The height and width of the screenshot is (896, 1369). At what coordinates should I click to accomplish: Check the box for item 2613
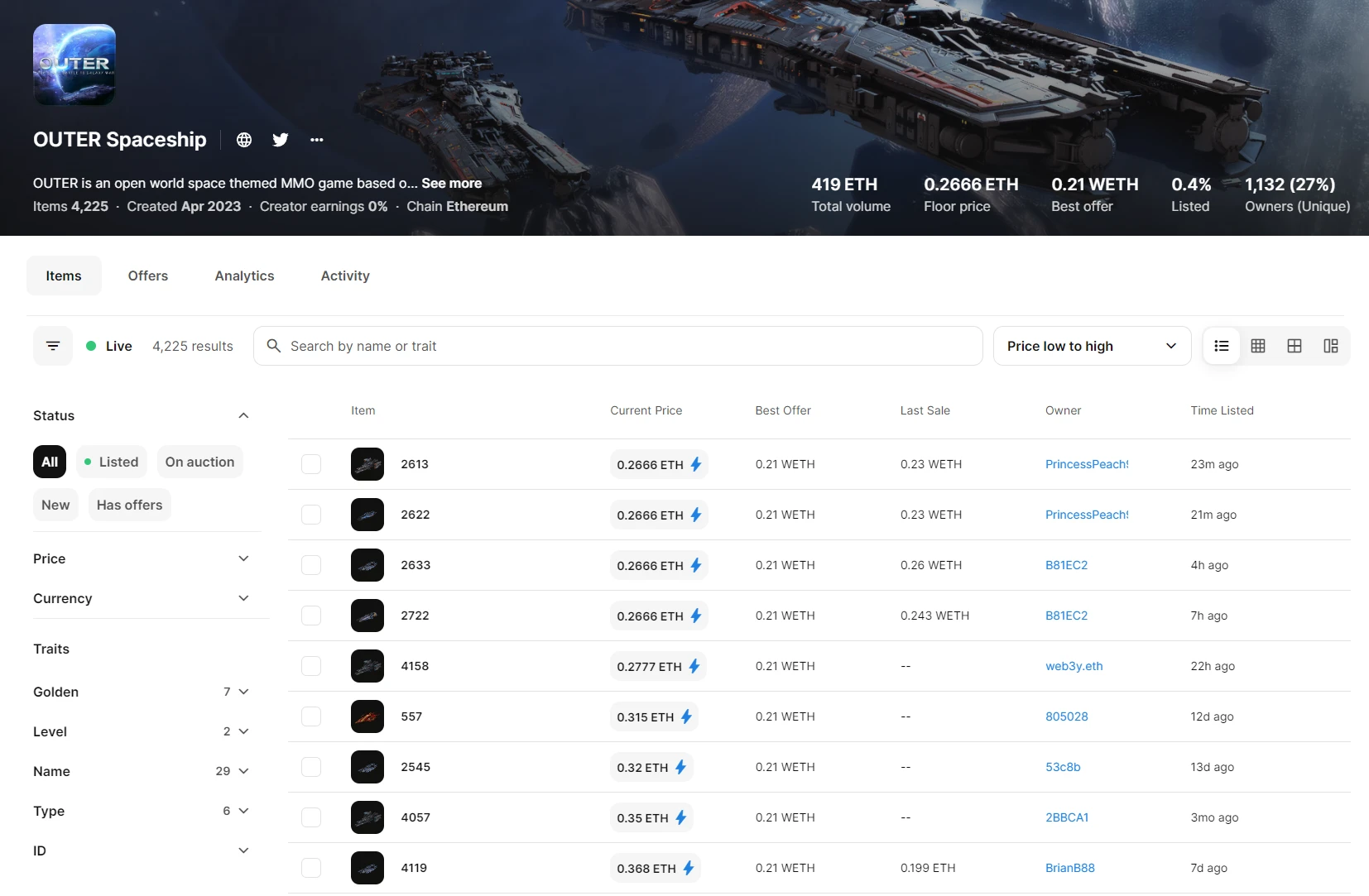point(311,464)
